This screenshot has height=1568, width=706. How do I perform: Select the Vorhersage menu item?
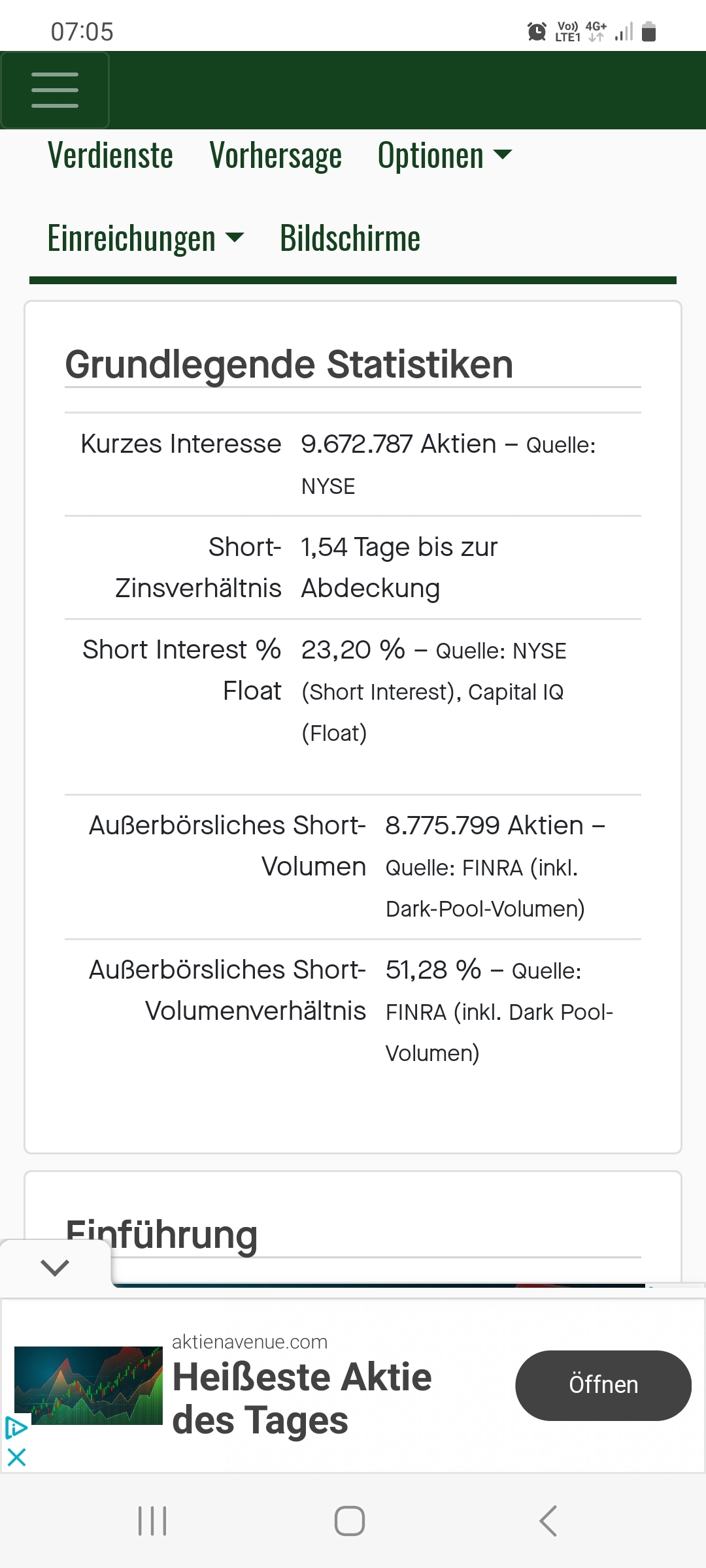(276, 155)
